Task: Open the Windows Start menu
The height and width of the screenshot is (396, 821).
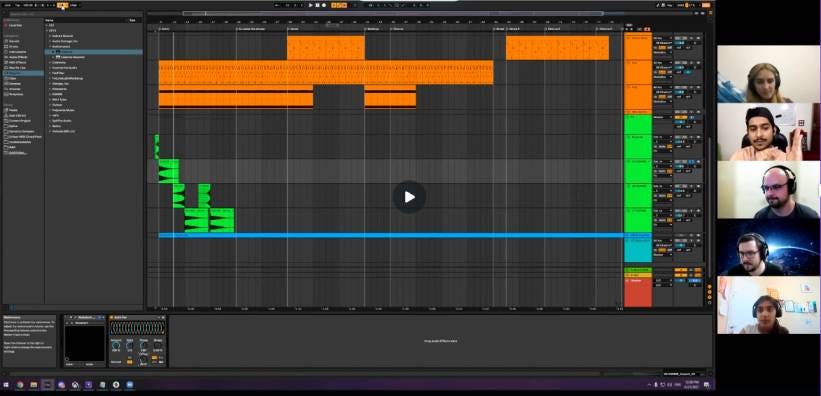Action: 5,385
